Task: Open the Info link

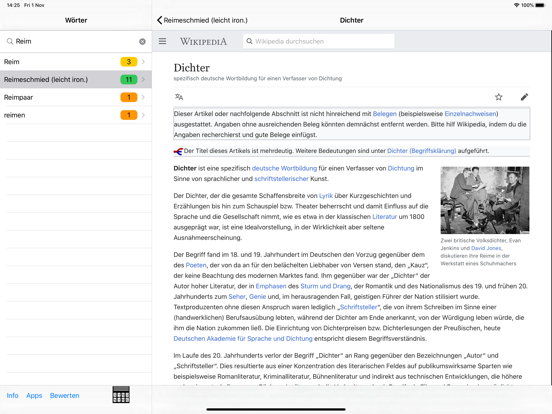Action: 12,395
